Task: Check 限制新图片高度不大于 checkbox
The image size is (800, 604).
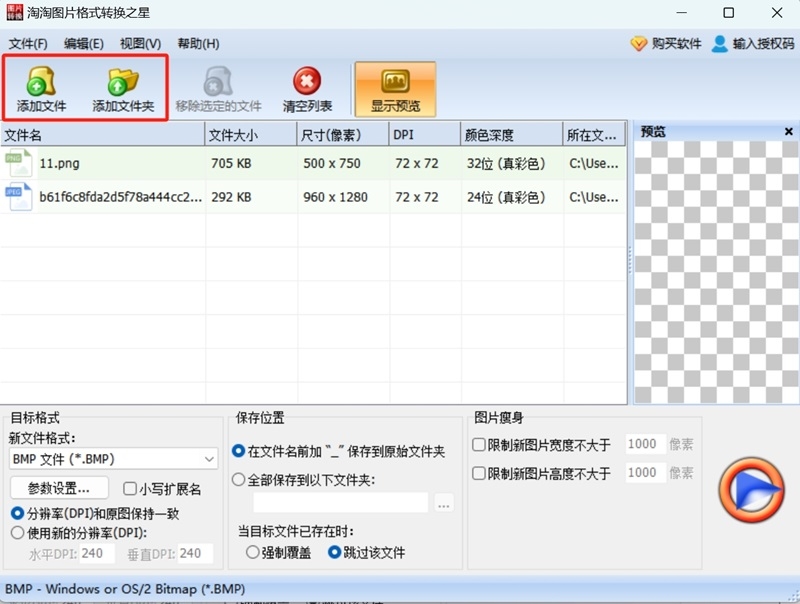Action: click(479, 473)
